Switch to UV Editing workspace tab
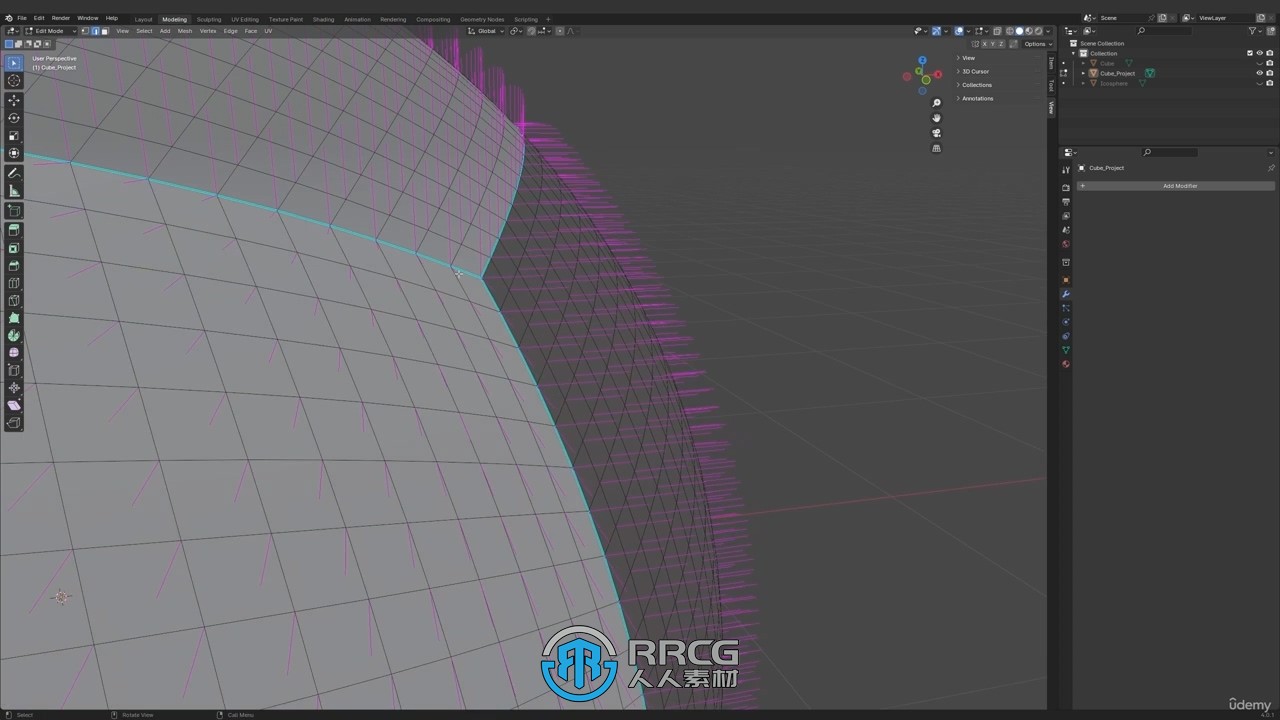Image resolution: width=1280 pixels, height=720 pixels. [245, 19]
